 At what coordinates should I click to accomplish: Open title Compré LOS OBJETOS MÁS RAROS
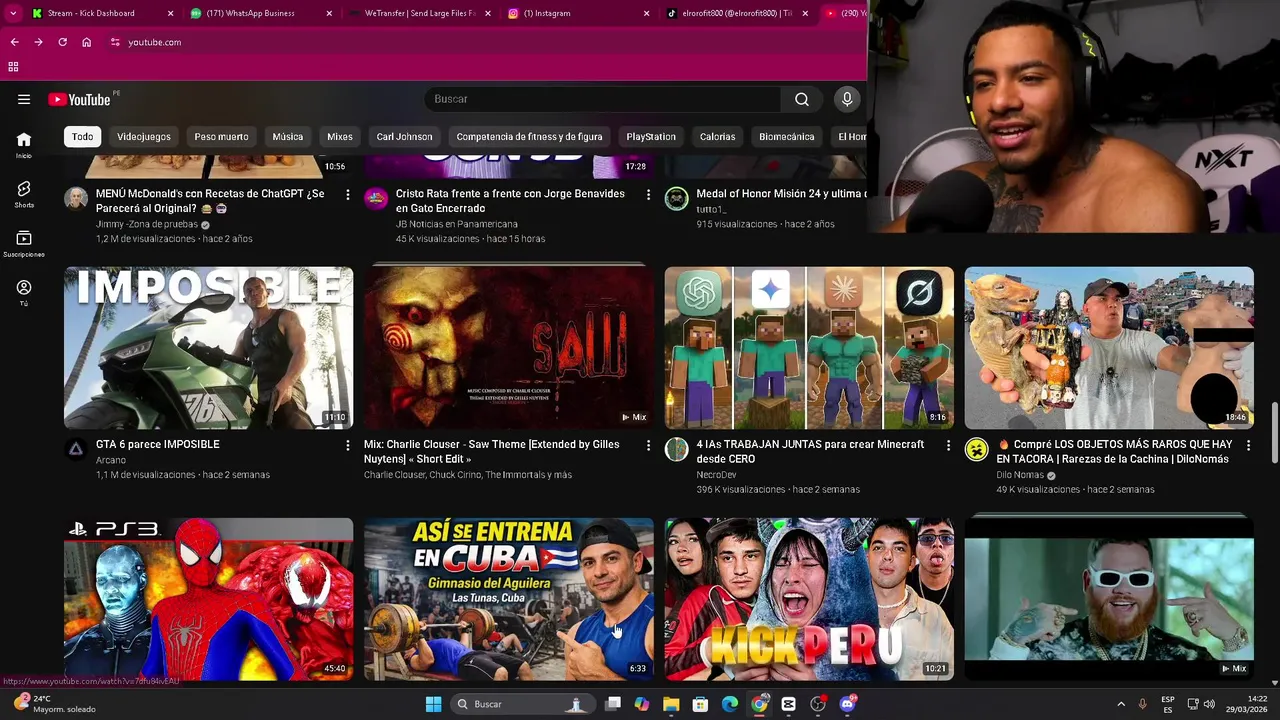(1114, 452)
